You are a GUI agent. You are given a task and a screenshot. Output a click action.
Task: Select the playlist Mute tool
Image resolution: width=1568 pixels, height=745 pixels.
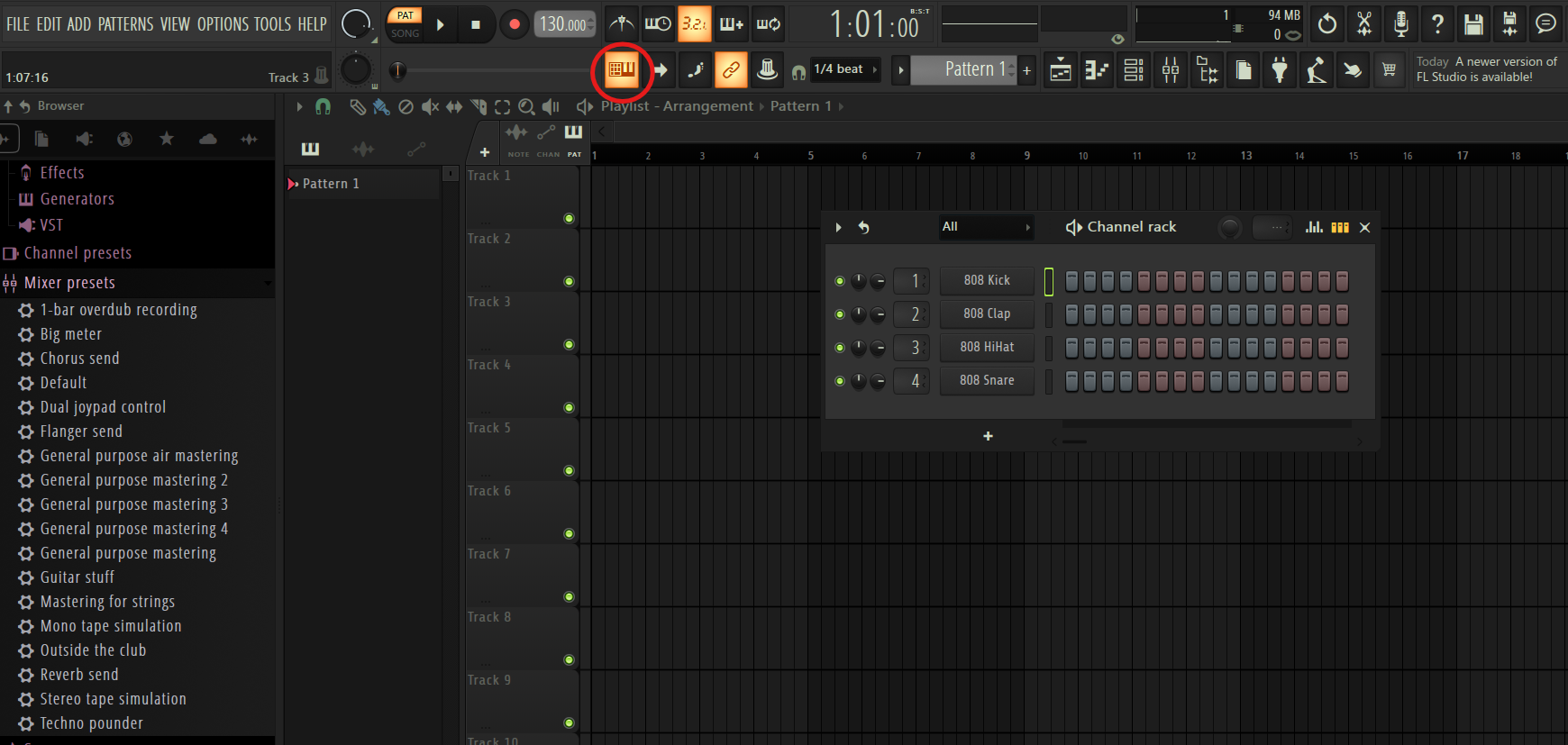click(430, 107)
